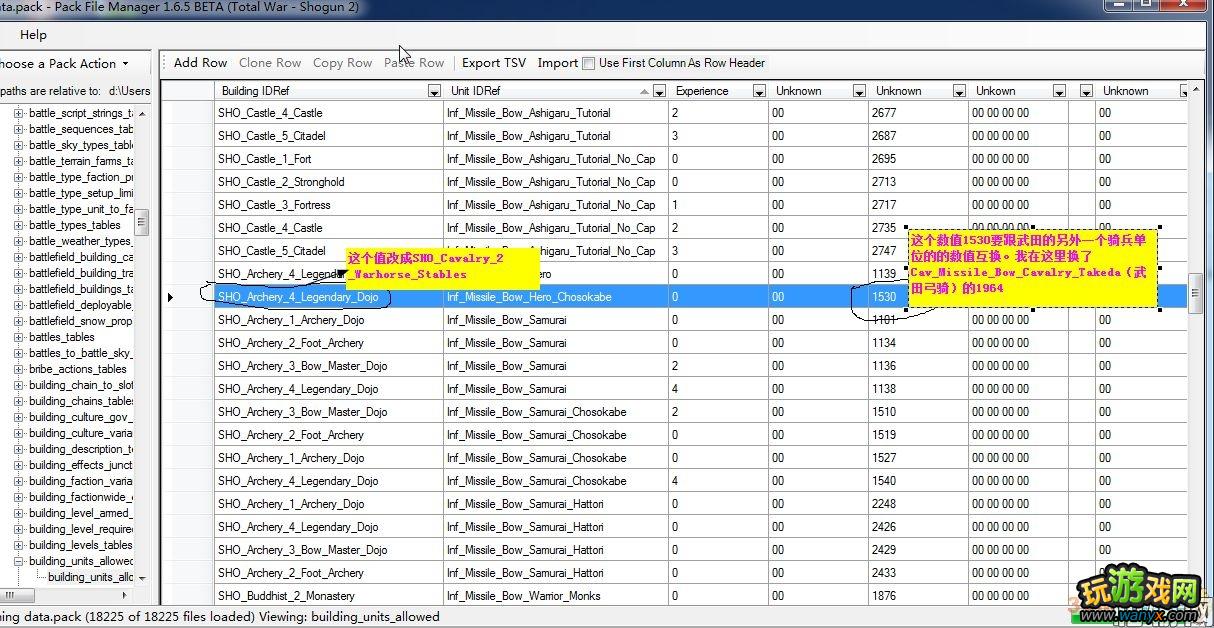
Task: Click the current row pointer in row header
Action: [x=170, y=297]
